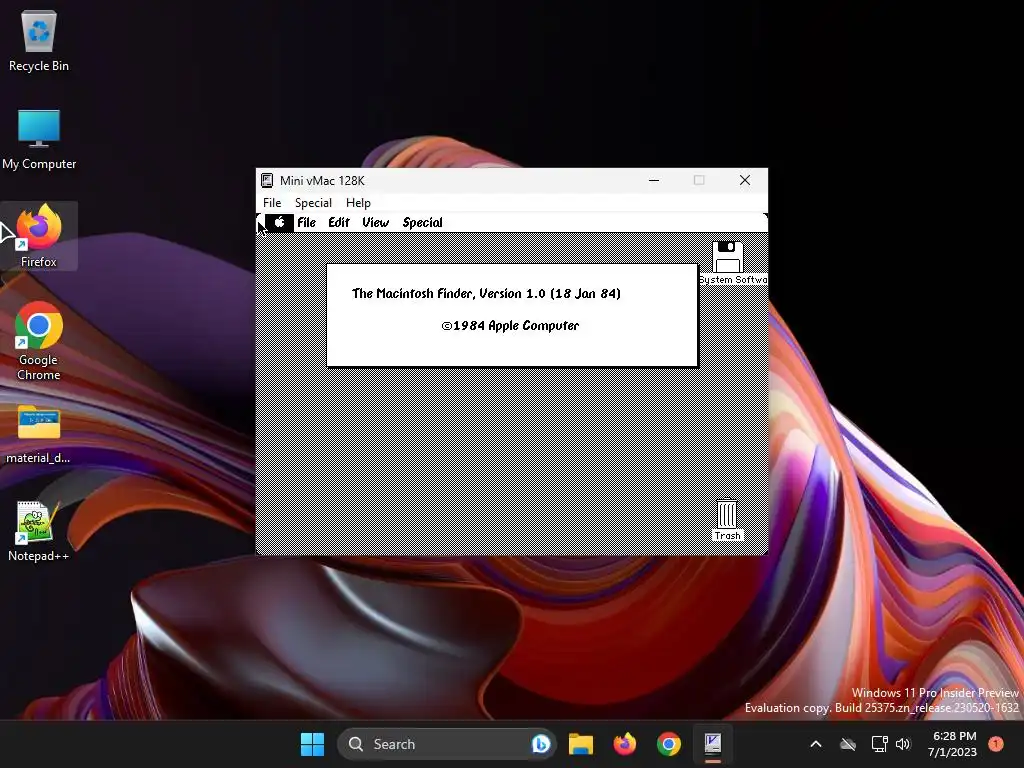
Task: Select the material_d... folder on desktop
Action: click(x=39, y=434)
